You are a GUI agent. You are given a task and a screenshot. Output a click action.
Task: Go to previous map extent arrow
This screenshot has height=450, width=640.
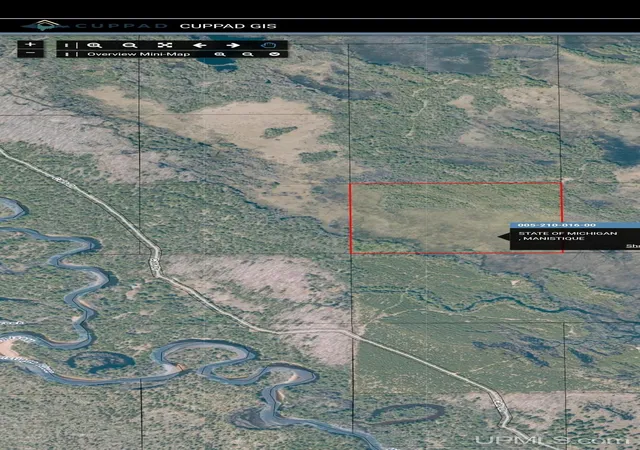[x=200, y=45]
